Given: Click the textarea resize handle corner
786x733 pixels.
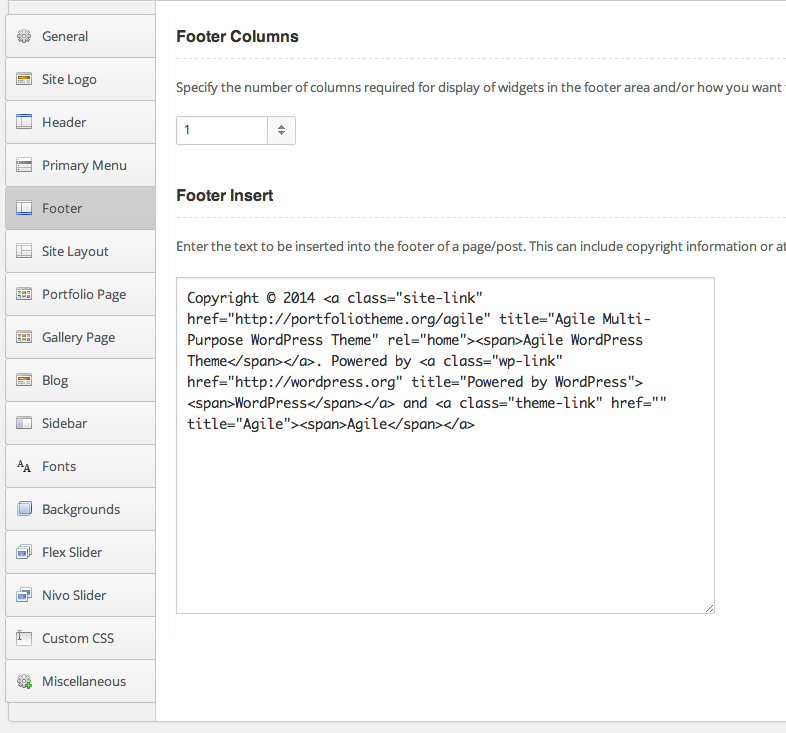Looking at the screenshot, I should tap(709, 609).
